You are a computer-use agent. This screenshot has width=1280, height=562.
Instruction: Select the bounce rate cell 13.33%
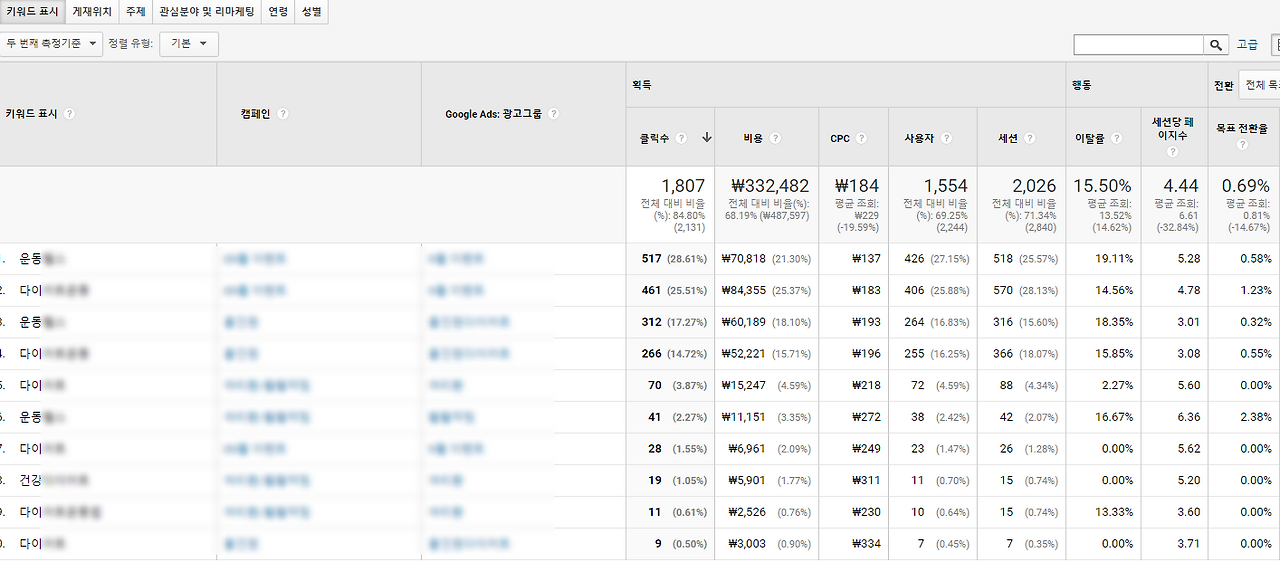point(1115,513)
